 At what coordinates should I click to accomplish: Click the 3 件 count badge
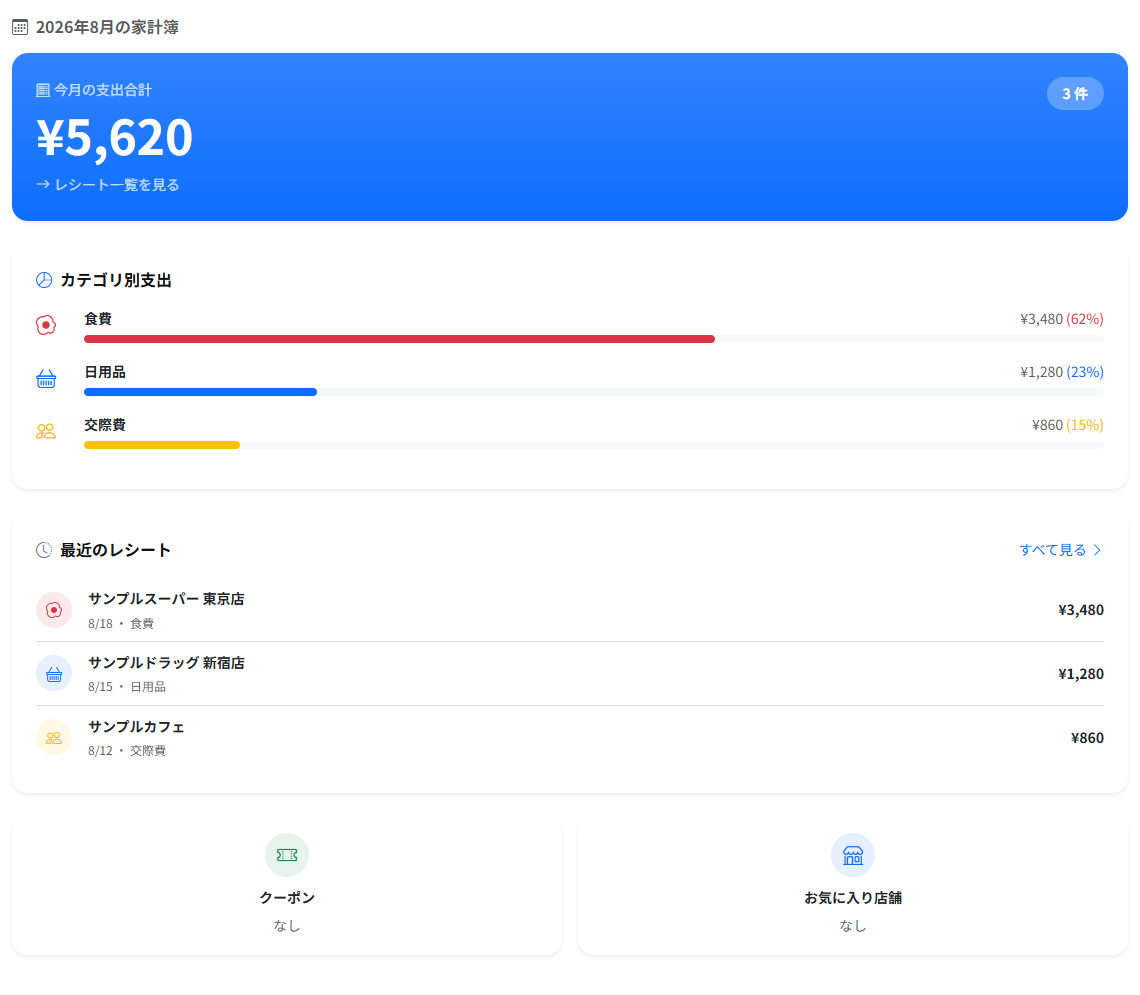click(x=1075, y=94)
